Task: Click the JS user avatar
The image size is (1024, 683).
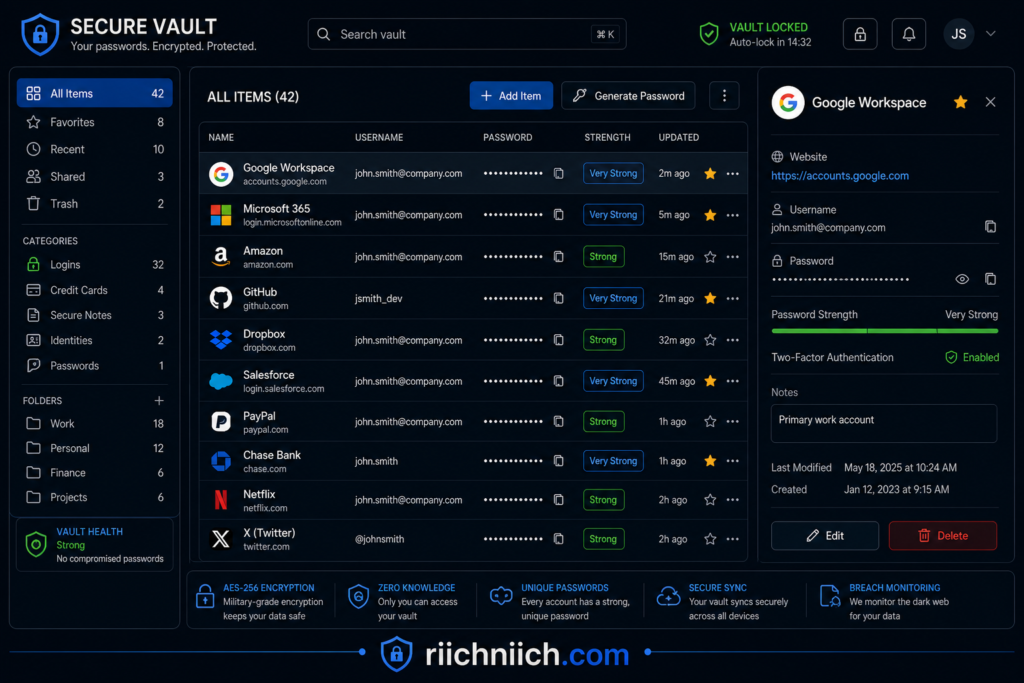Action: click(x=958, y=34)
